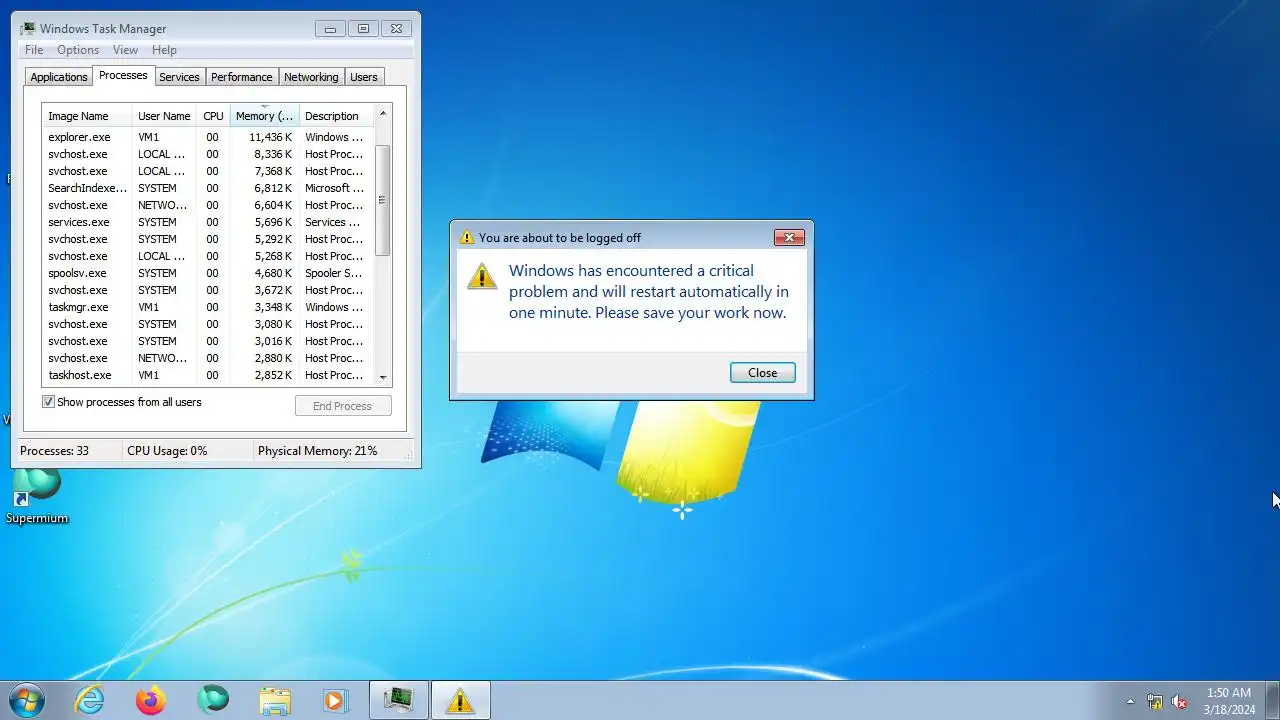Click the process list scroll up arrow
This screenshot has height=720, width=1280.
coord(383,113)
